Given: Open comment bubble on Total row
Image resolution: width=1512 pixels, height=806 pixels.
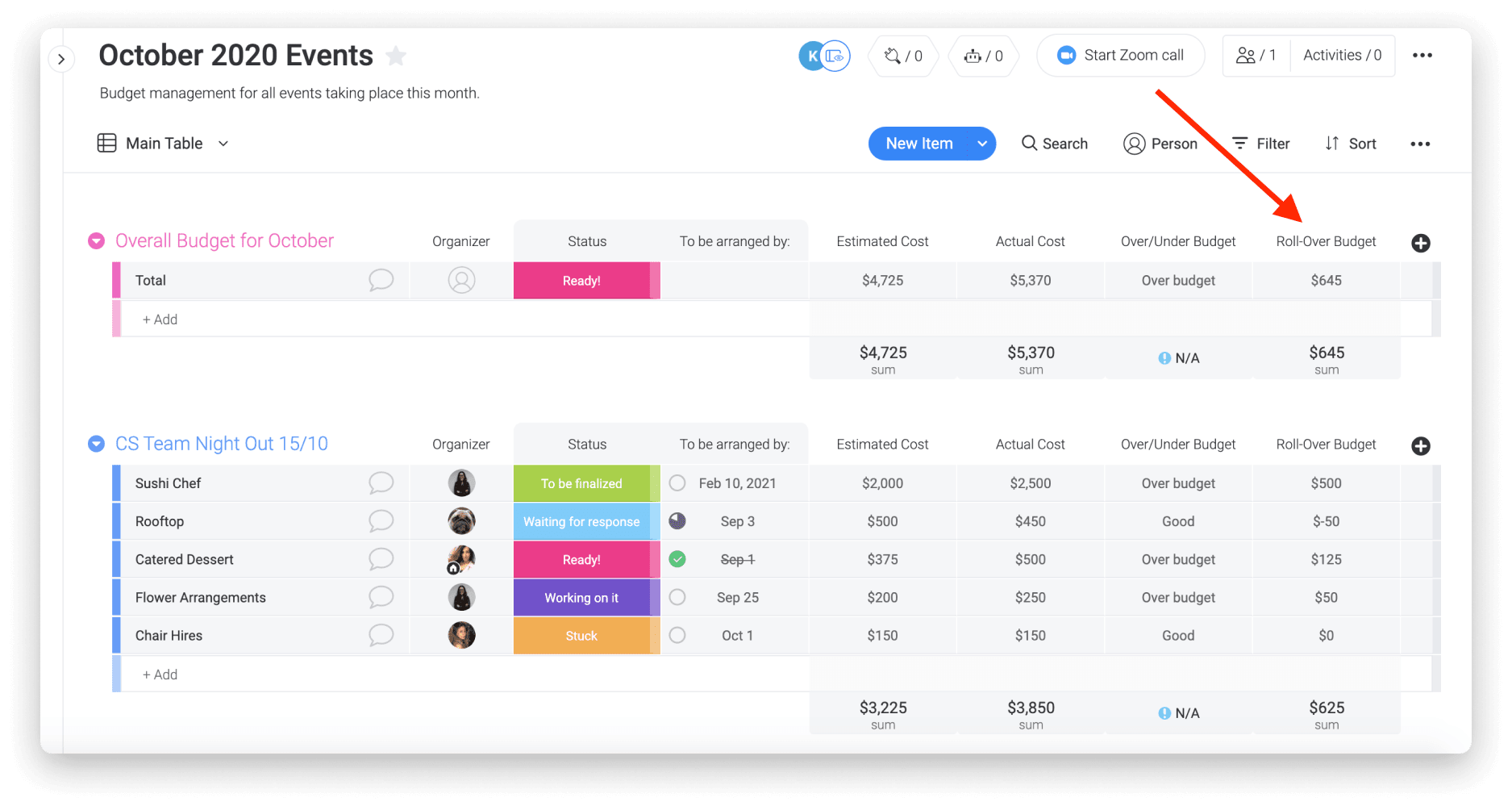Looking at the screenshot, I should coord(381,280).
